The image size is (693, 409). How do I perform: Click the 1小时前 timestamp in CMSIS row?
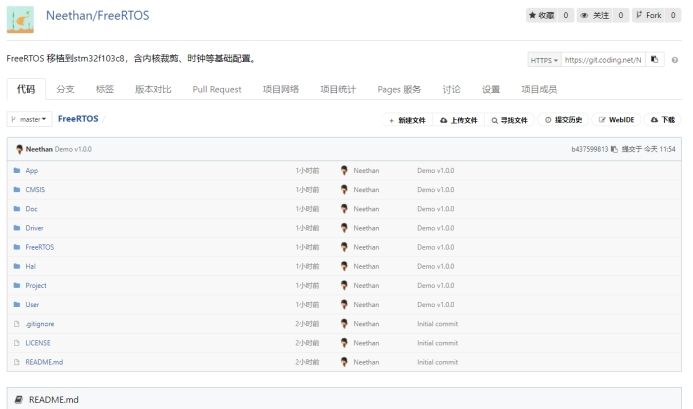(x=307, y=190)
